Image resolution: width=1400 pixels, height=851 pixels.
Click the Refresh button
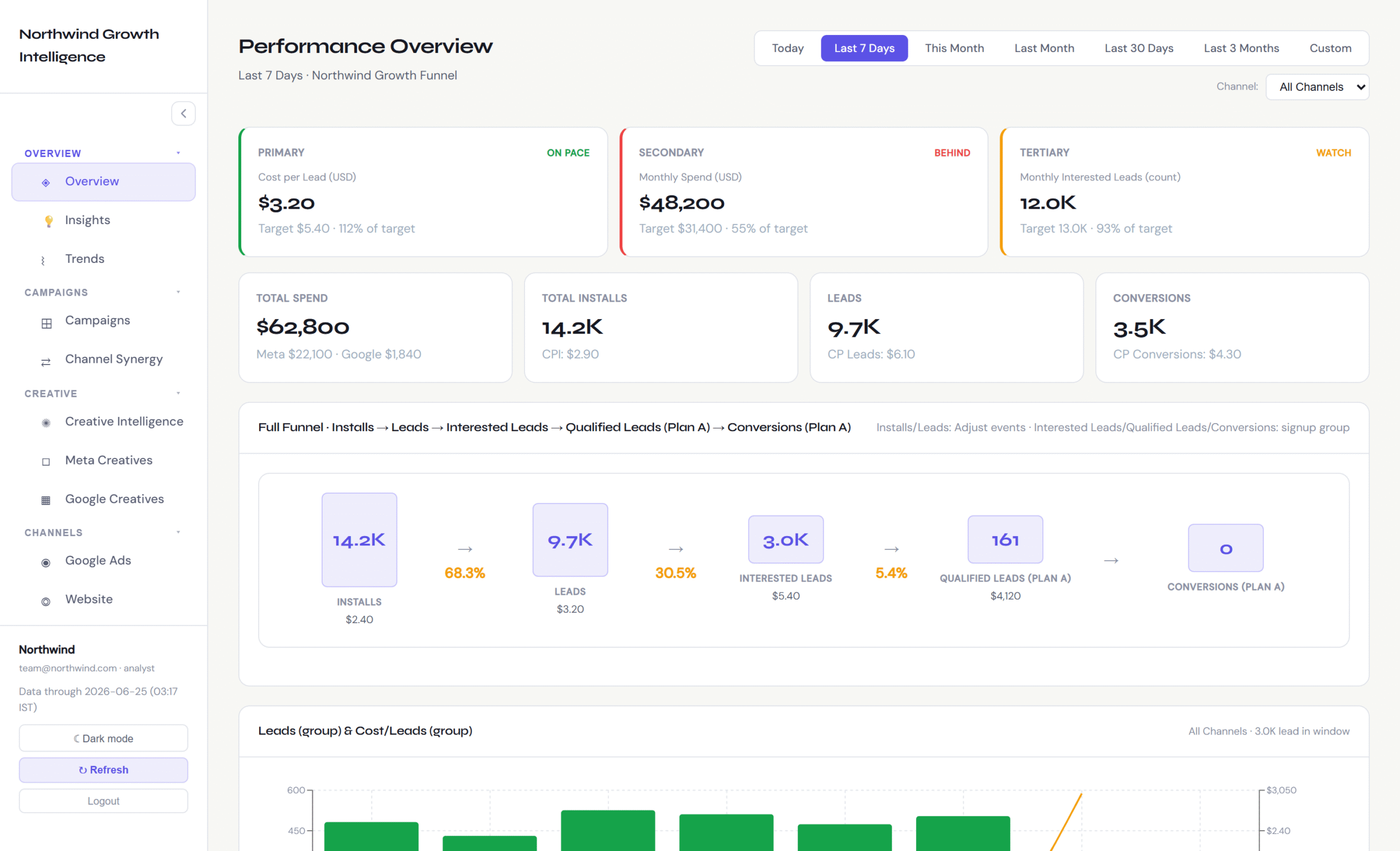[103, 770]
